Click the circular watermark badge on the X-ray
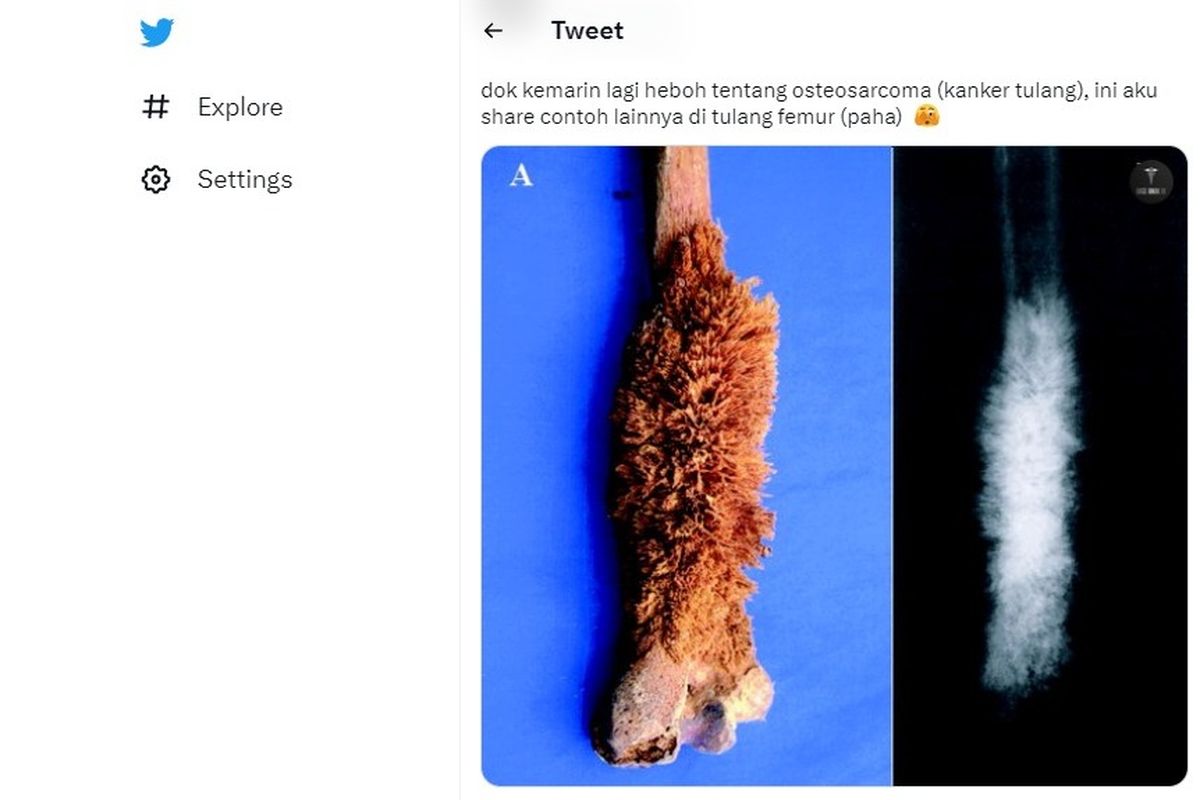Viewport: 1200px width, 800px height. coord(1151,182)
